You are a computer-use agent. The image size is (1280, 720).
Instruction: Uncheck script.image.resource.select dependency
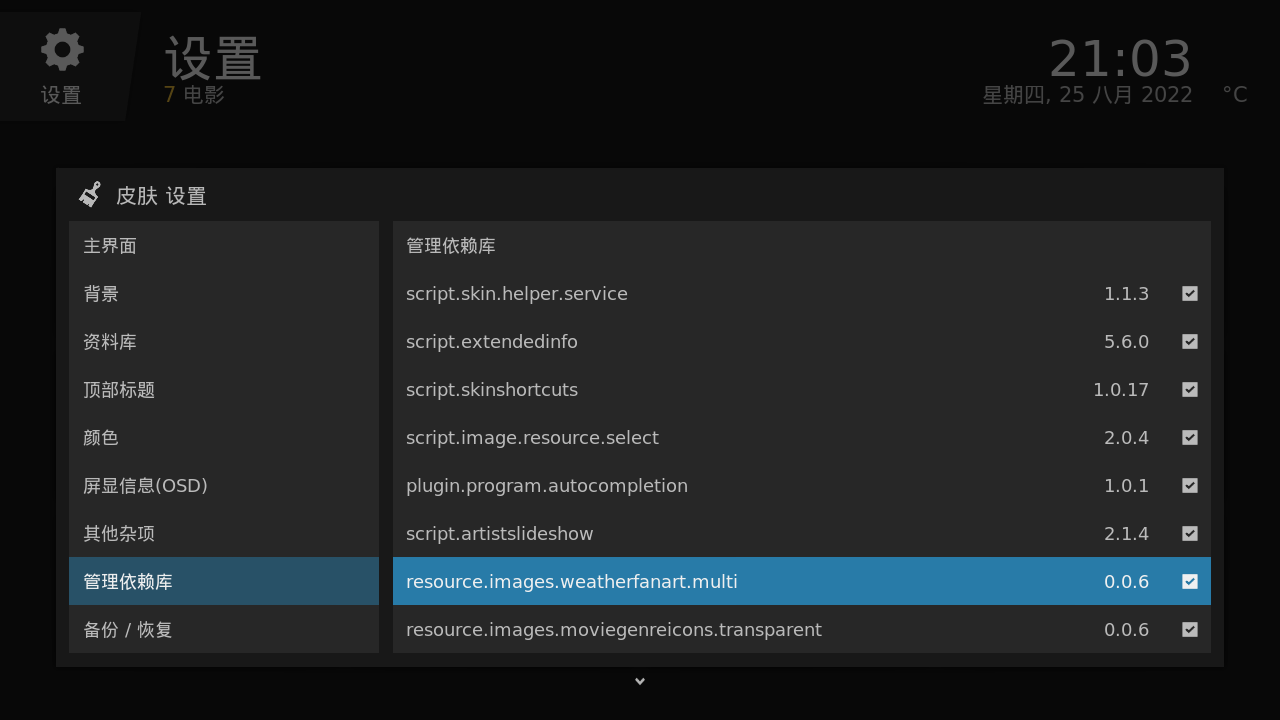click(x=1189, y=438)
